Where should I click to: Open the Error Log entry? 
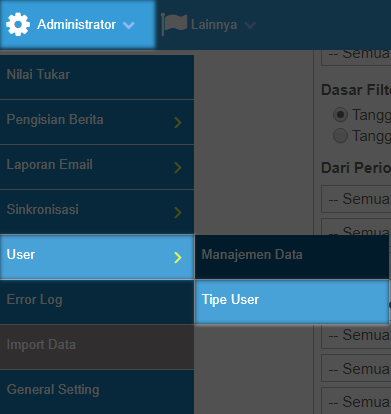[x=97, y=302]
